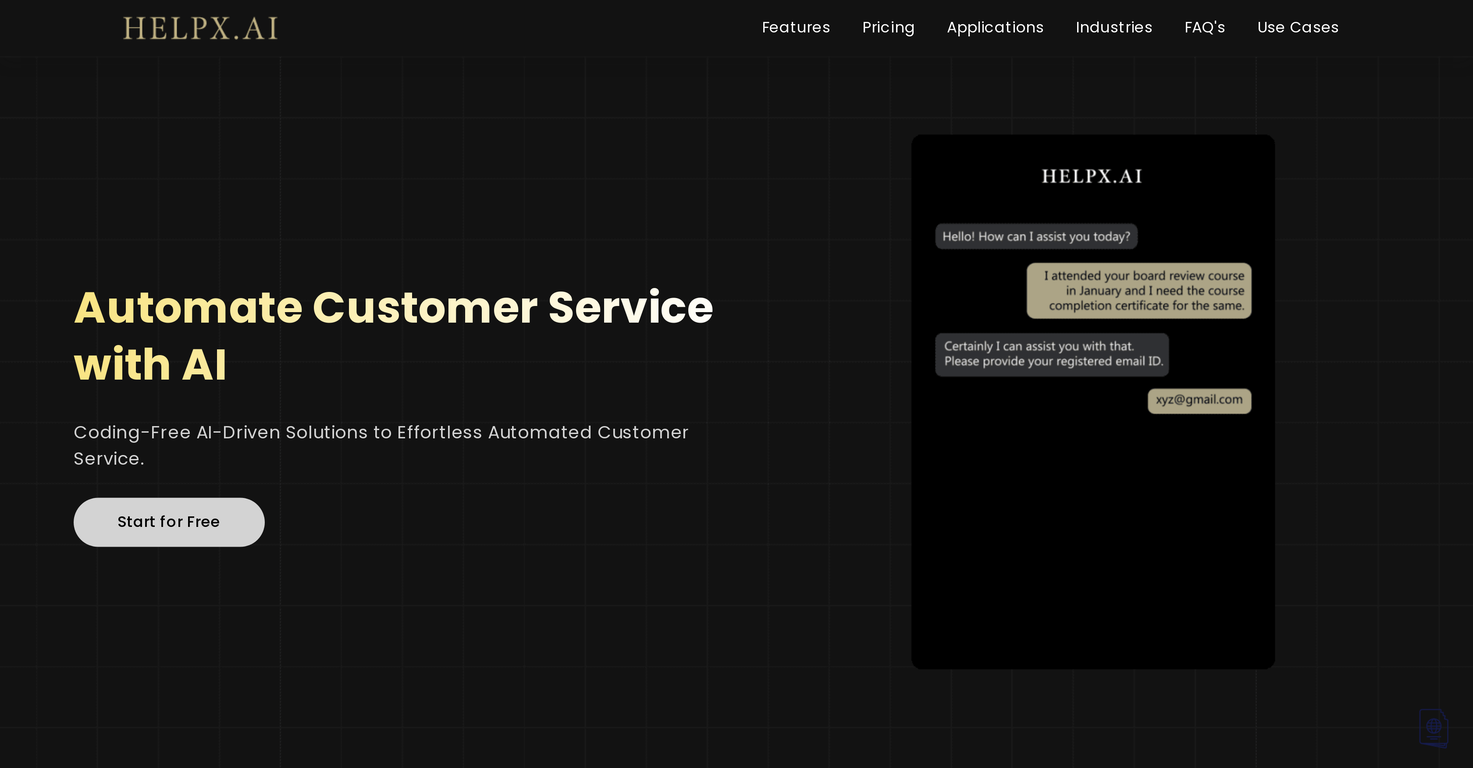1473x768 pixels.
Task: Click the 'with AI' headline line
Action: click(x=150, y=365)
